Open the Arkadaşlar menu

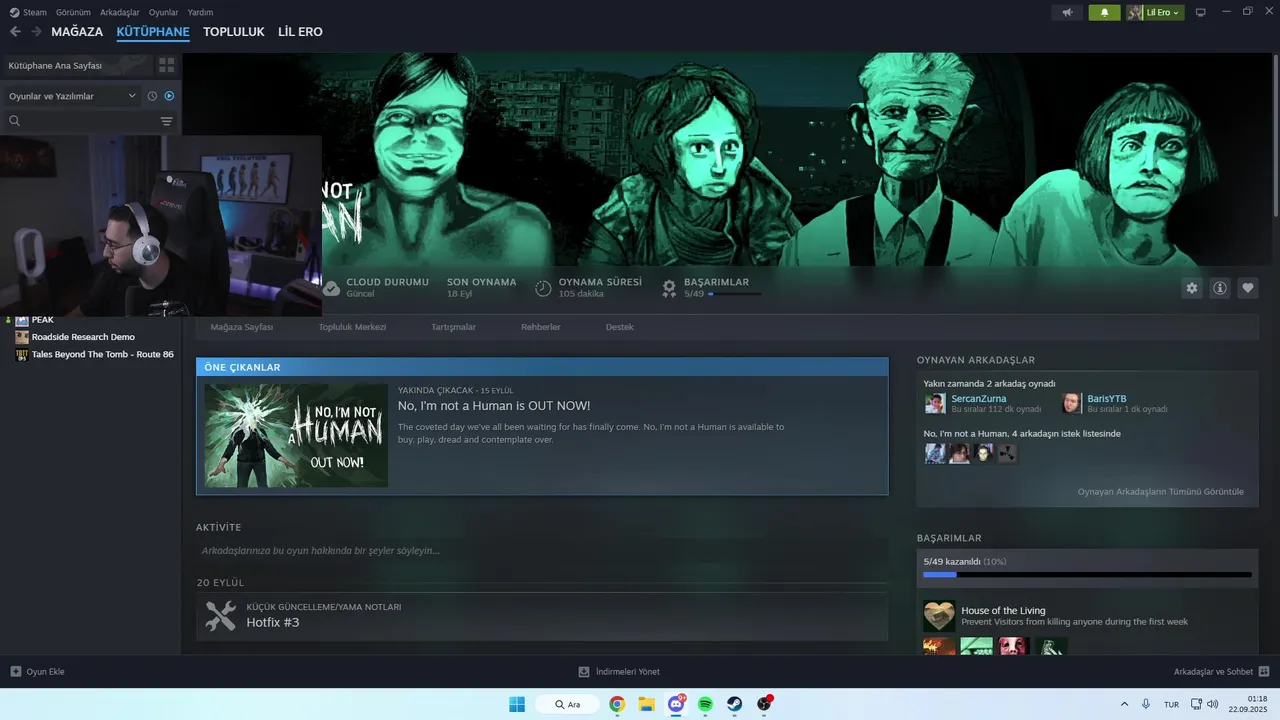tap(120, 12)
